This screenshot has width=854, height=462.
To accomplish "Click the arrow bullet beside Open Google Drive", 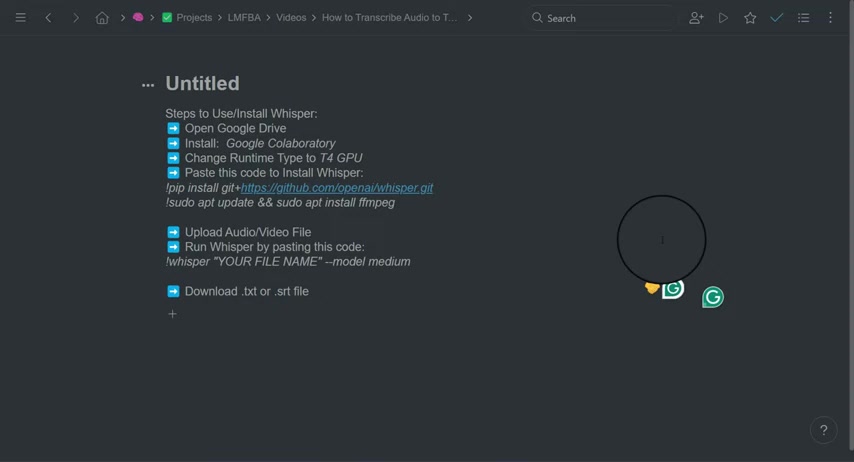I will pos(173,129).
